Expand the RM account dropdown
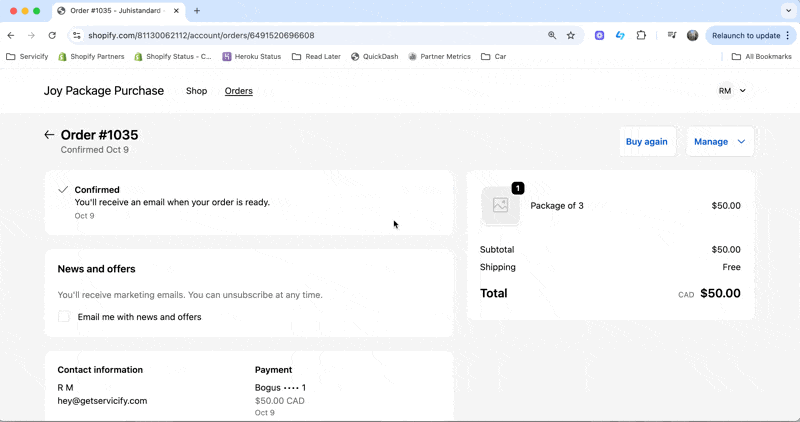The height and width of the screenshot is (422, 800). pyautogui.click(x=732, y=91)
